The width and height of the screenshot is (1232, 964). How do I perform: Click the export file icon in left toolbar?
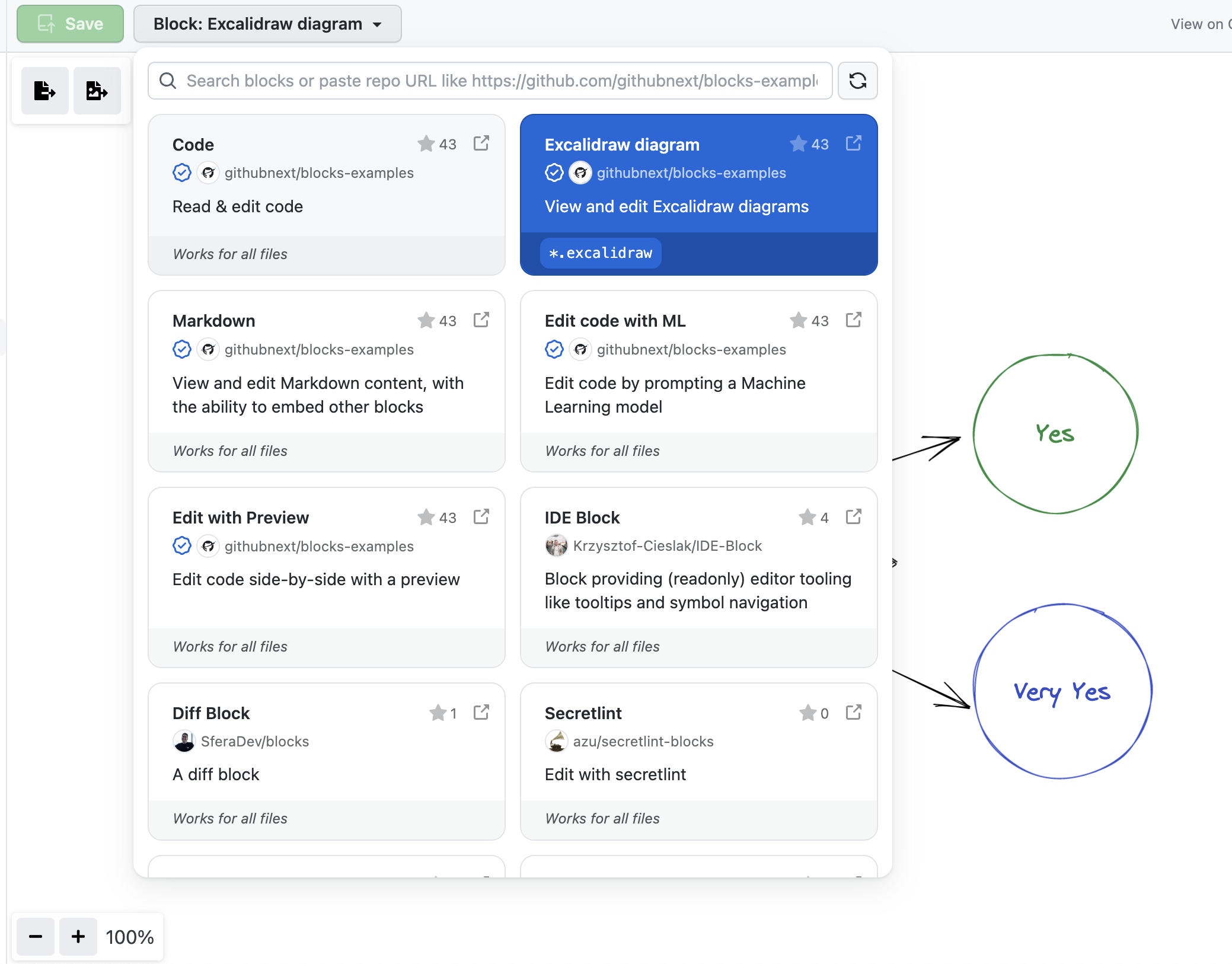click(x=44, y=91)
